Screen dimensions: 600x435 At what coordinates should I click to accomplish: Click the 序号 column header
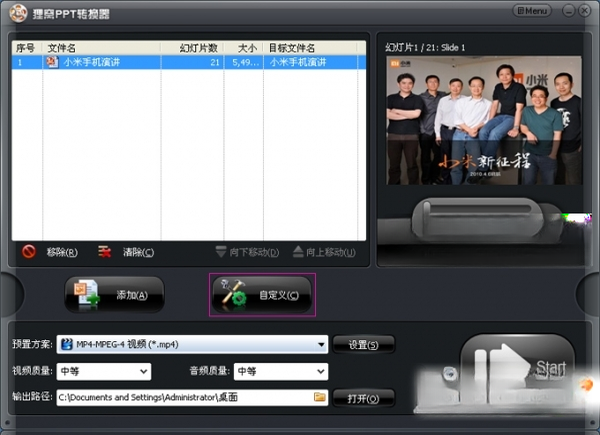click(x=26, y=48)
